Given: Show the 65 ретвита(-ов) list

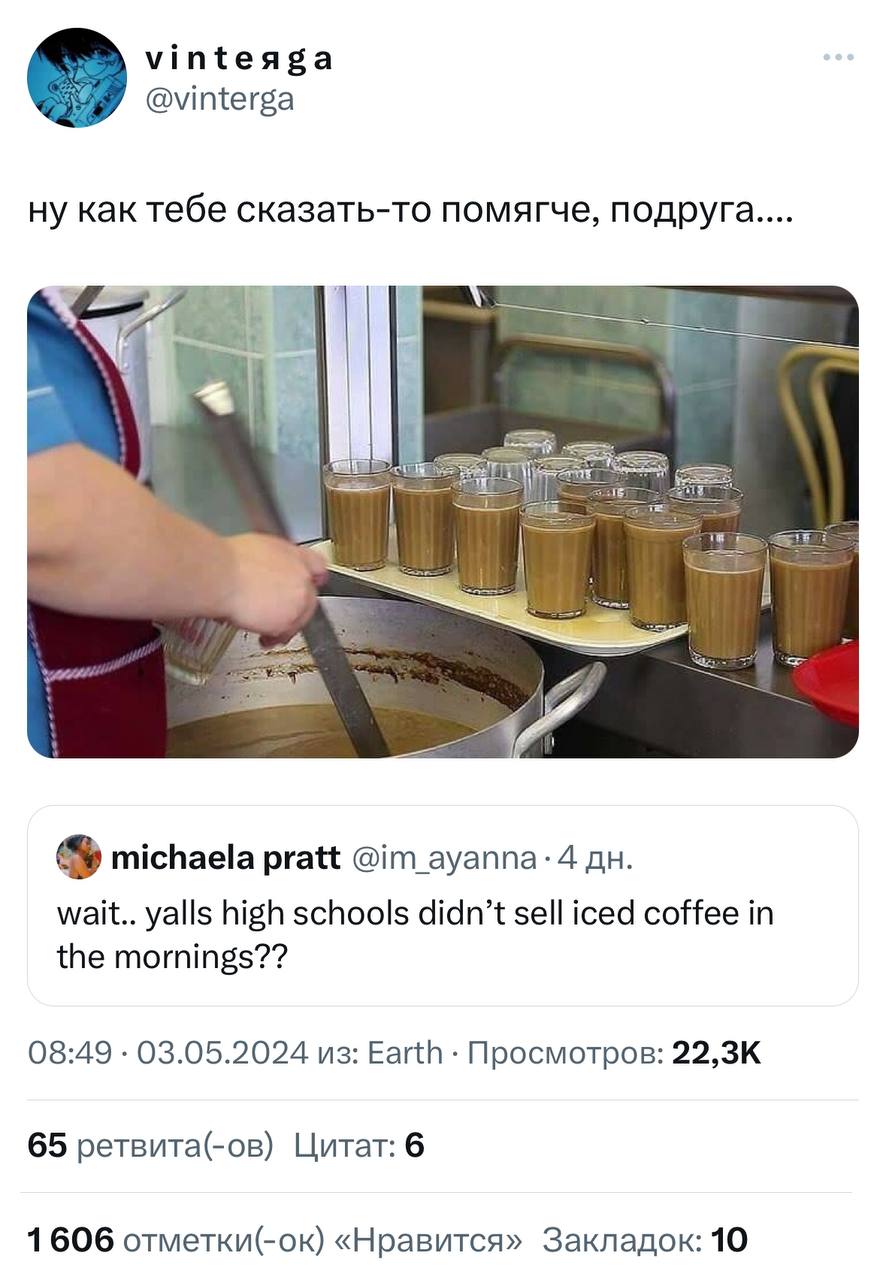Looking at the screenshot, I should click(150, 1146).
